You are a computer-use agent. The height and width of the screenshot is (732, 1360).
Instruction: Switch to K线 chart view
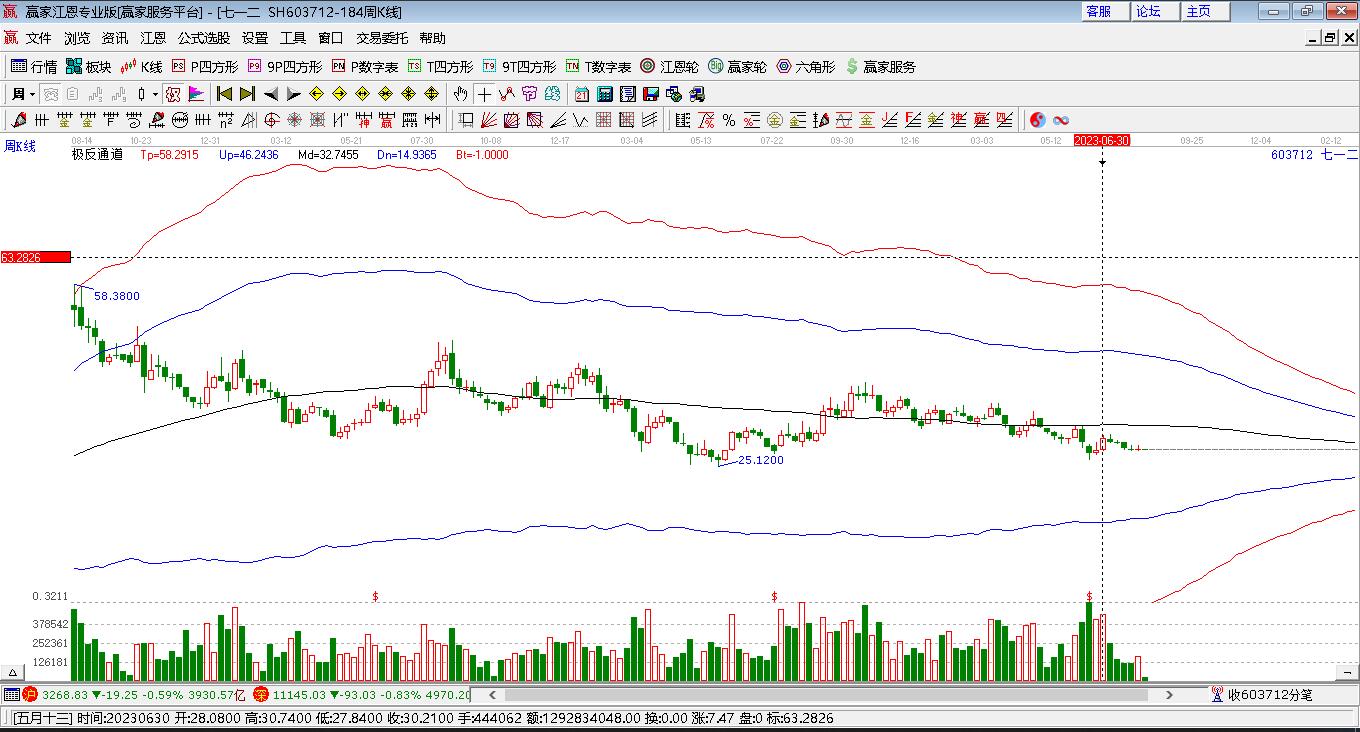[141, 67]
